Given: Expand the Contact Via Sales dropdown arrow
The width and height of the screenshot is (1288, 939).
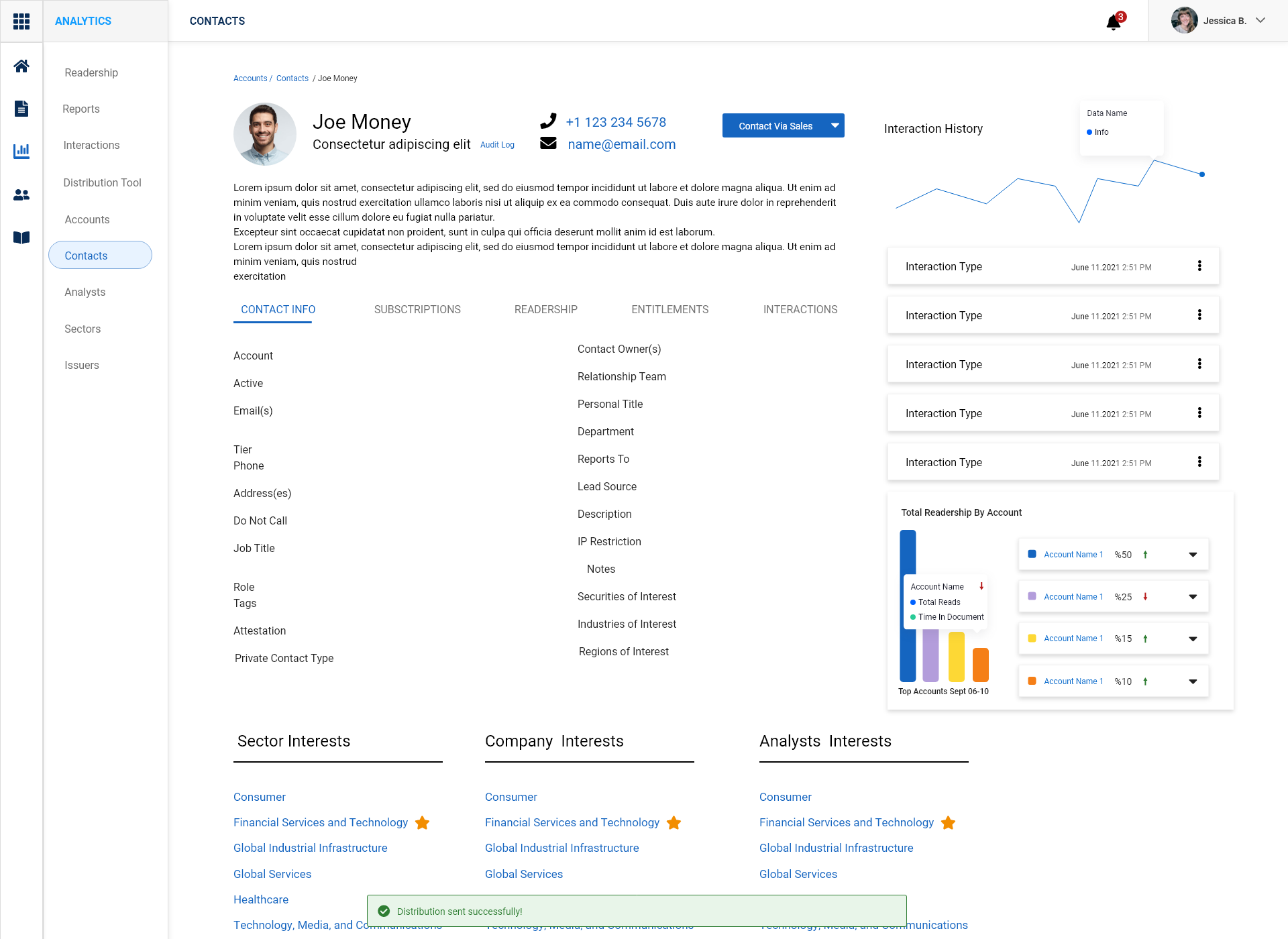Looking at the screenshot, I should coord(835,125).
